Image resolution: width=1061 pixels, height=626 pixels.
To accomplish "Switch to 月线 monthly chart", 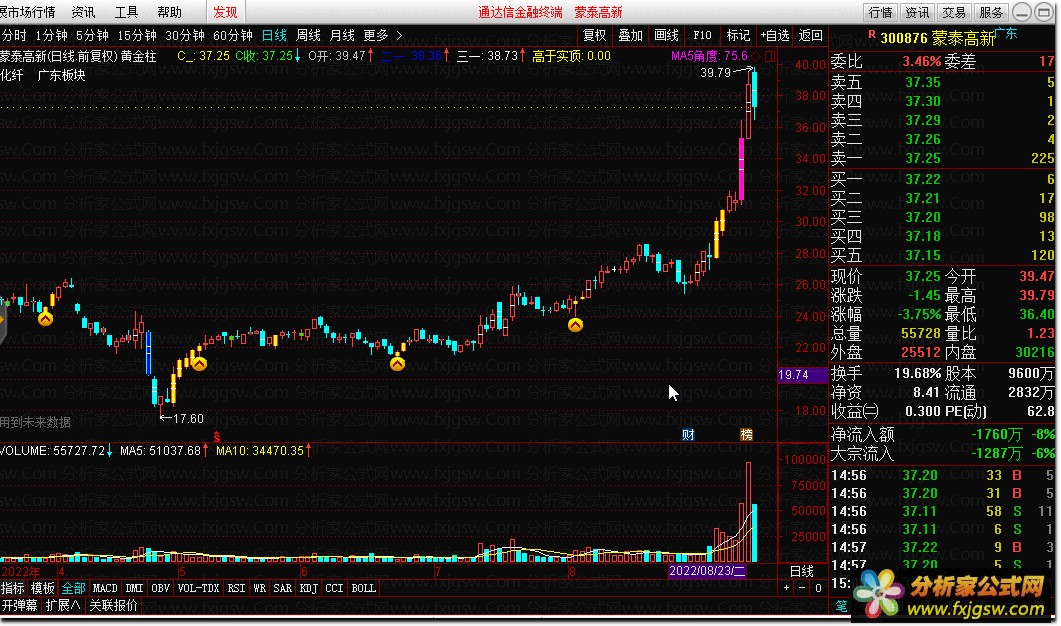I will pos(342,35).
